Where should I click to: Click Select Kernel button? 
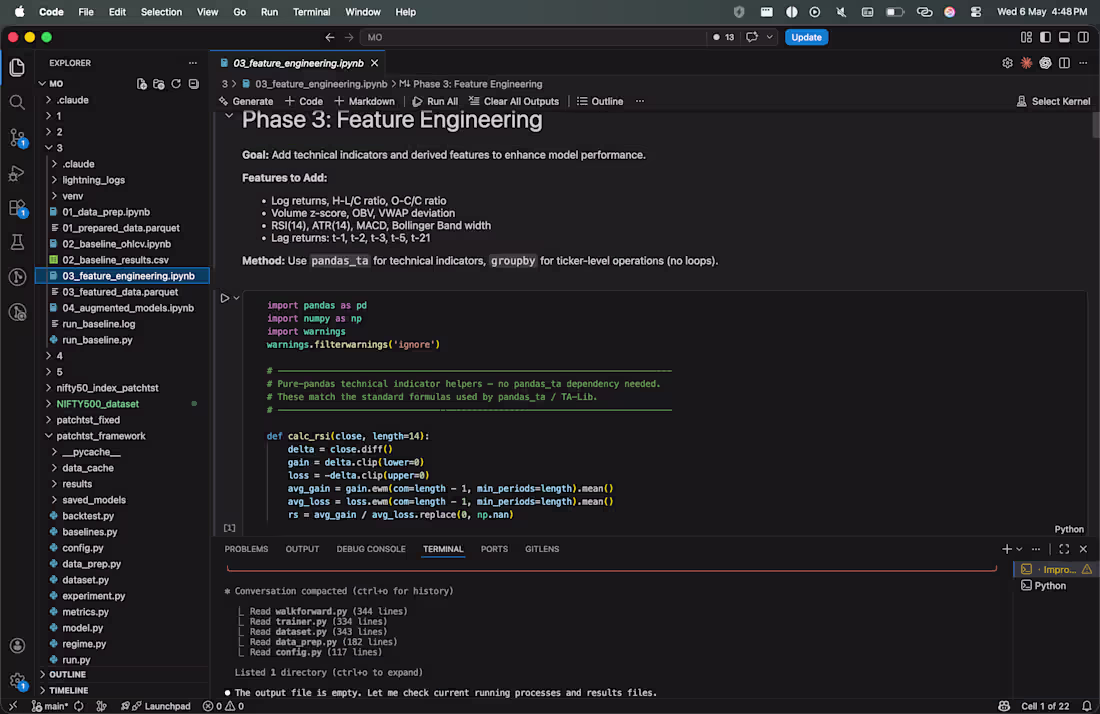click(1053, 101)
